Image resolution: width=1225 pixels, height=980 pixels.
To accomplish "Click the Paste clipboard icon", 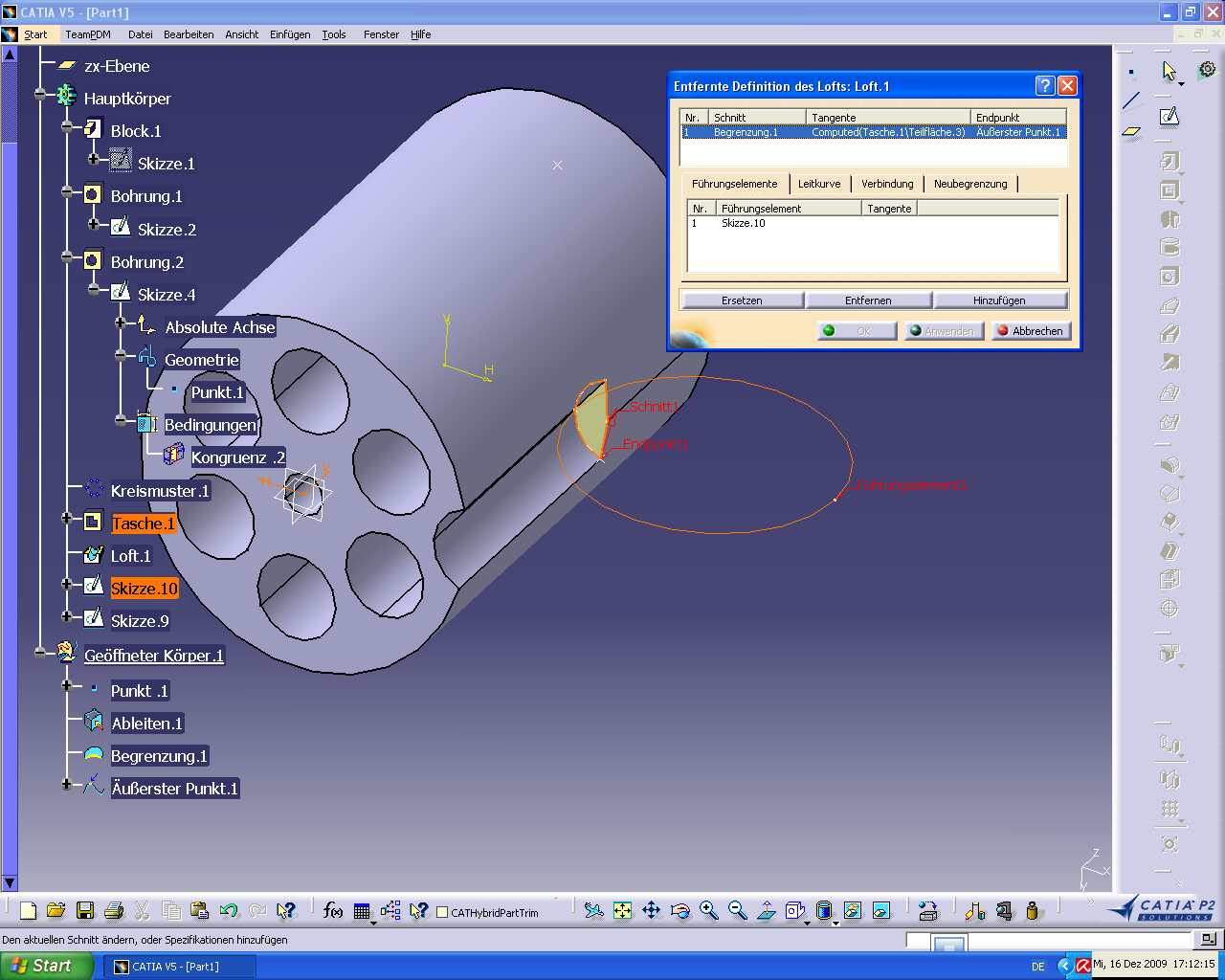I will (200, 910).
